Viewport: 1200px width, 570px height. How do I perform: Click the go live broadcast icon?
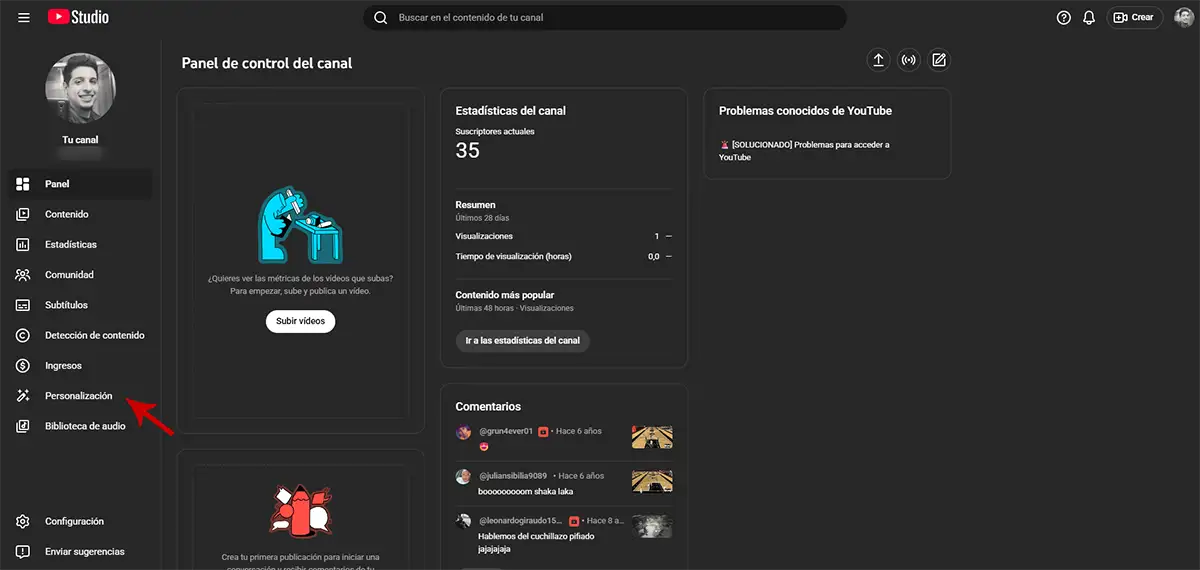click(908, 60)
